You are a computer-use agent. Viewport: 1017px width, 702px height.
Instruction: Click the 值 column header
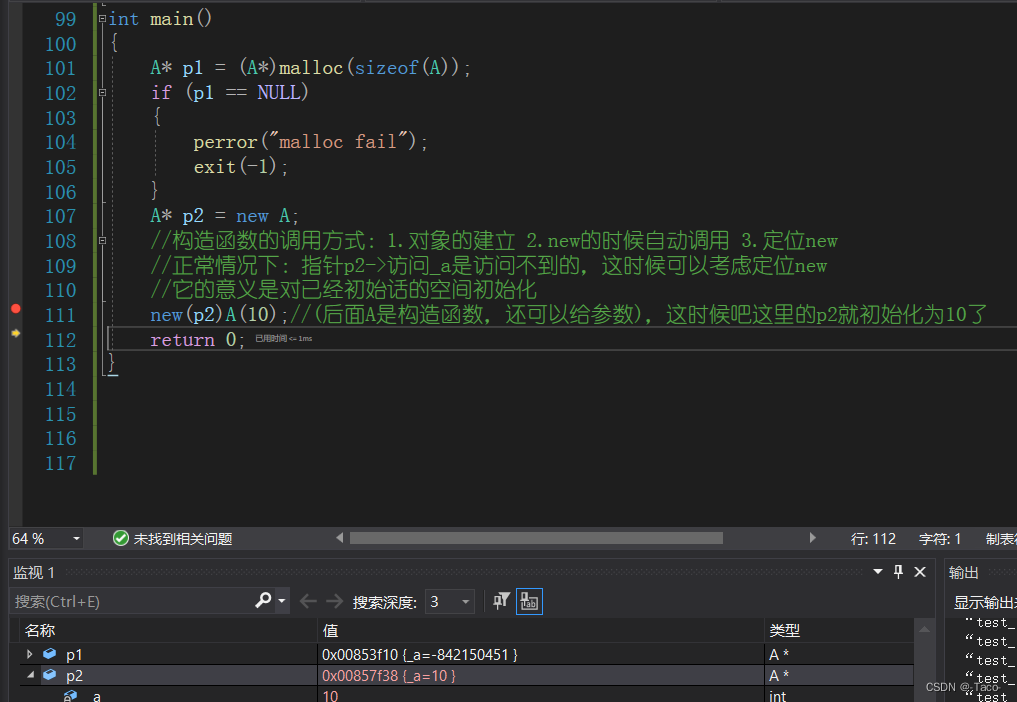pyautogui.click(x=330, y=630)
